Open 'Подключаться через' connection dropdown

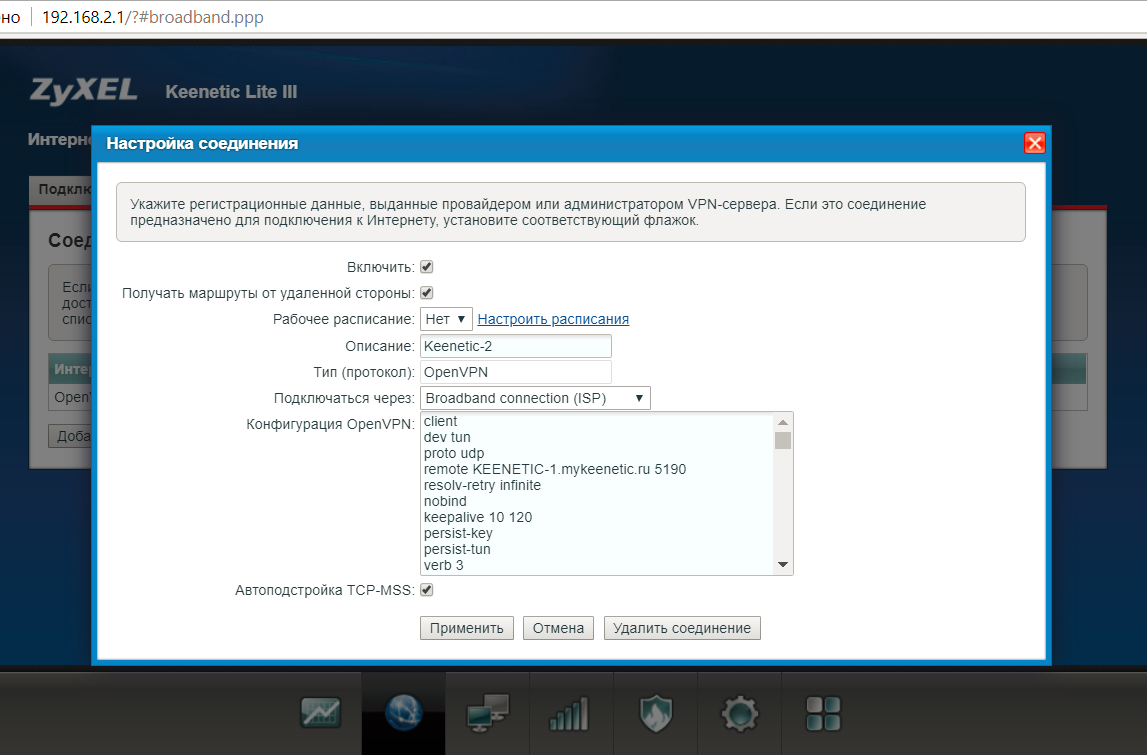535,398
